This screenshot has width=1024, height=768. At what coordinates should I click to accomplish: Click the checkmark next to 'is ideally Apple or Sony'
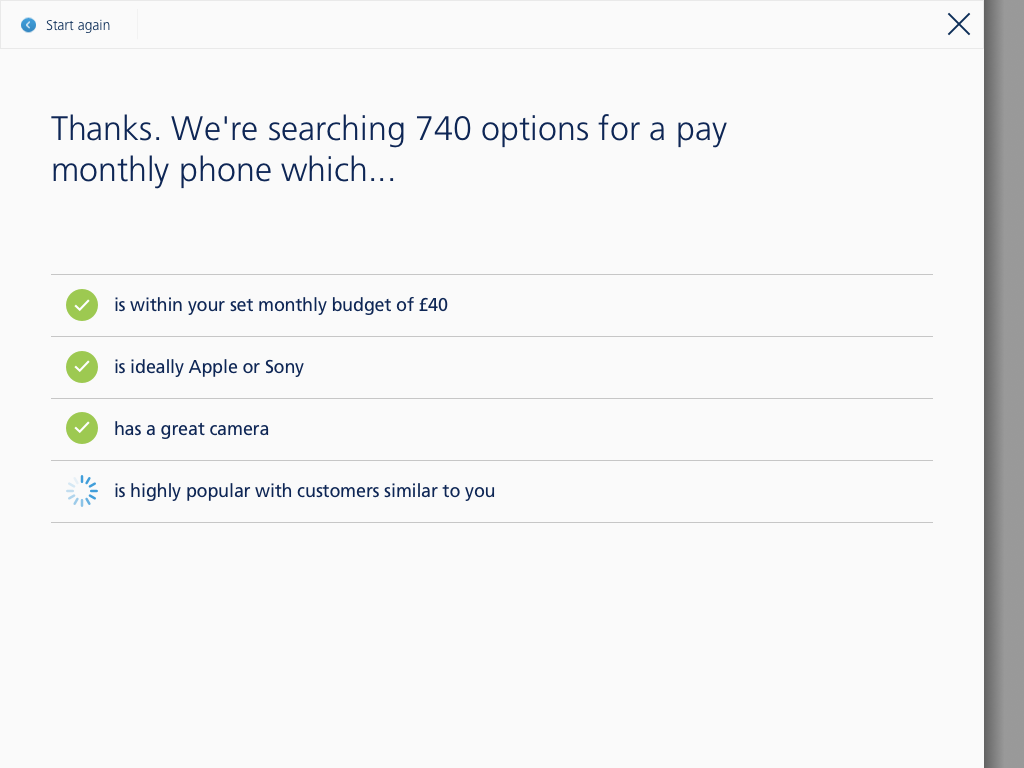pyautogui.click(x=82, y=367)
